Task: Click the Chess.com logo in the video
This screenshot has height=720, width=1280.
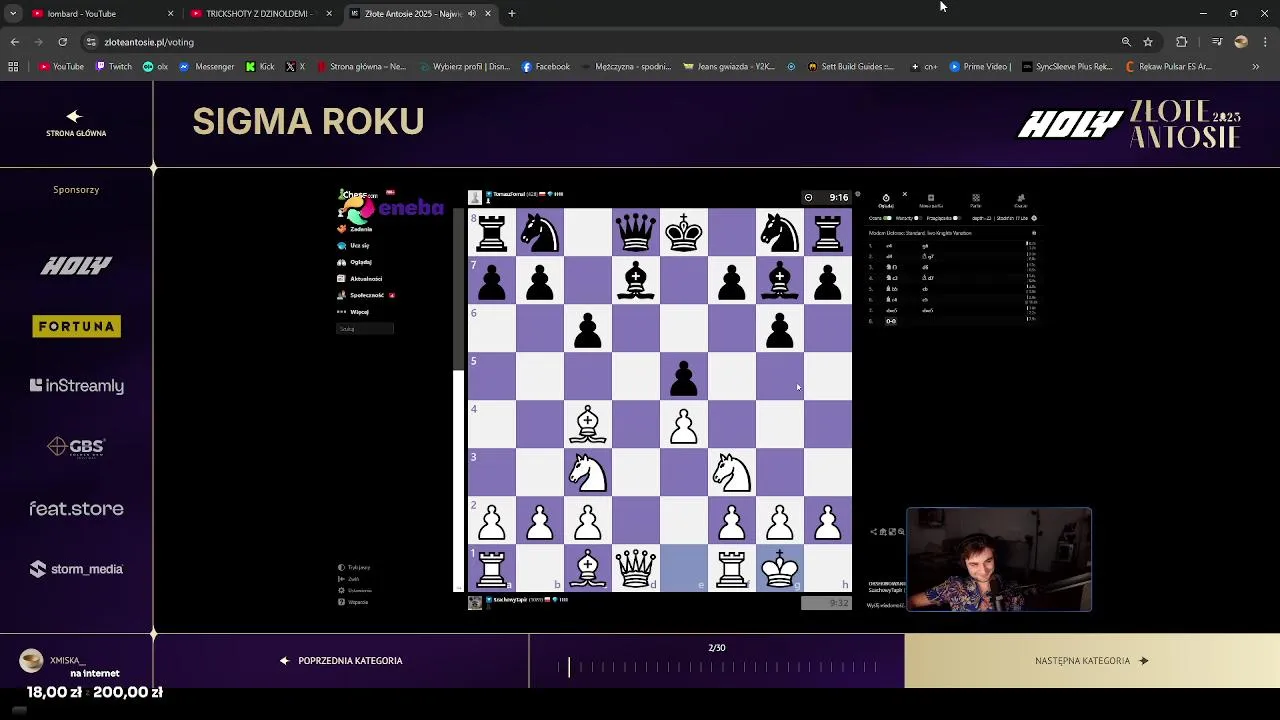Action: pyautogui.click(x=358, y=196)
